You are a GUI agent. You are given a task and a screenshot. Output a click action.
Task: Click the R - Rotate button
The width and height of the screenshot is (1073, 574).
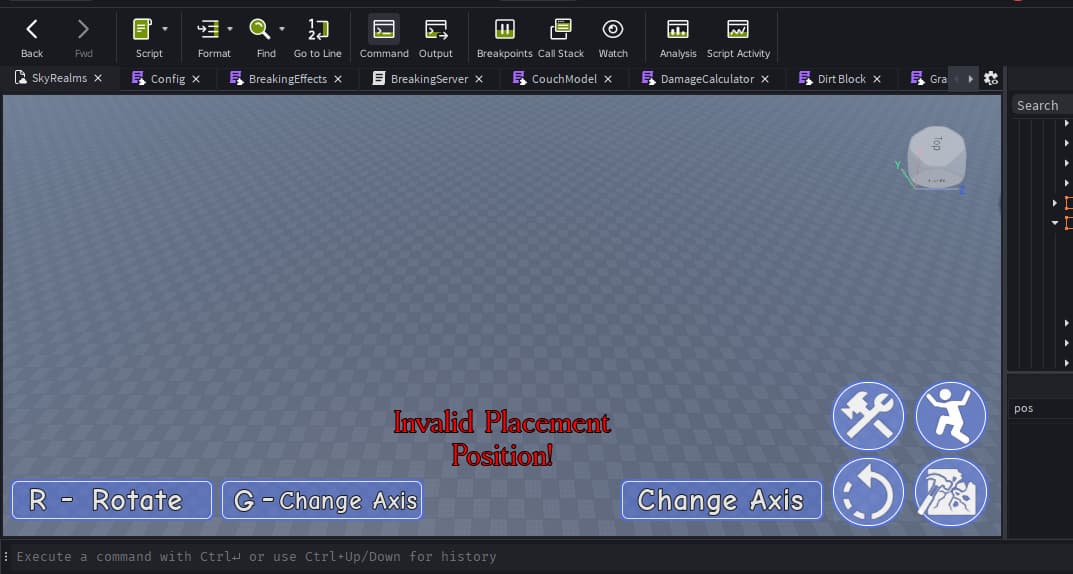click(112, 500)
